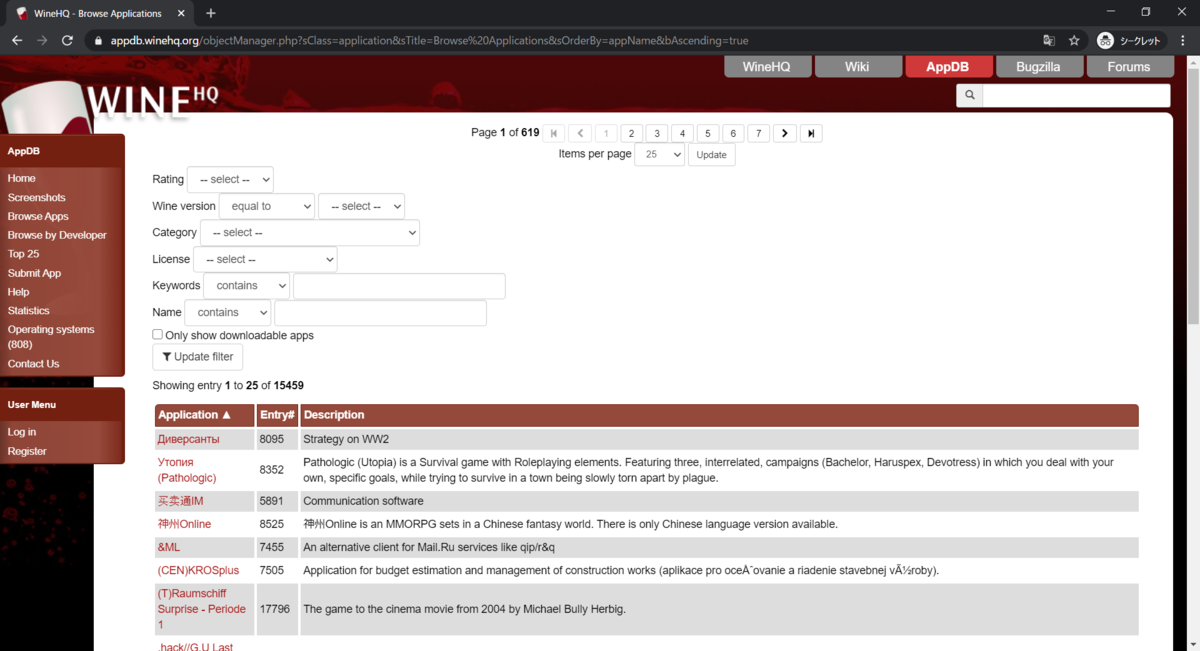The image size is (1200, 651).
Task: Open Browse Apps sidebar link
Action: (38, 216)
